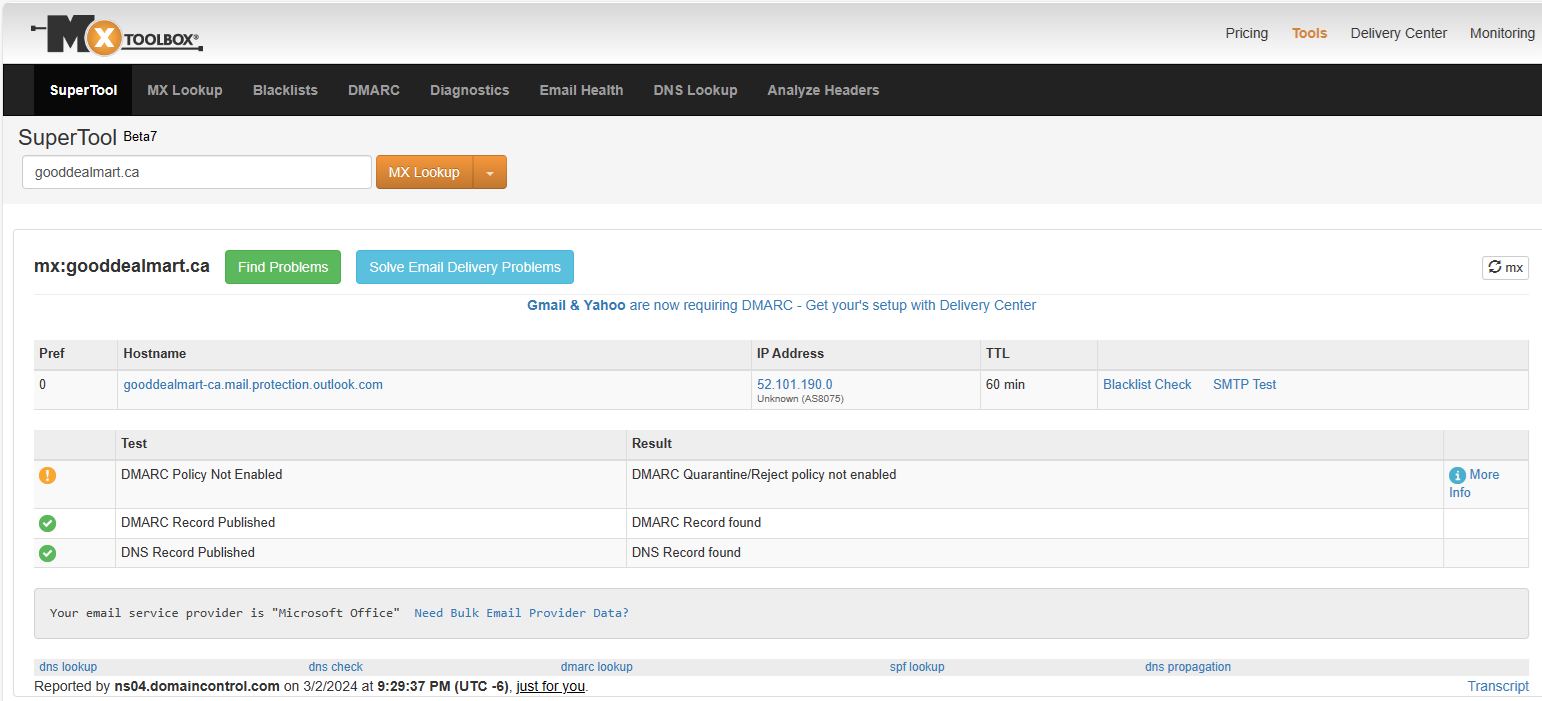The height and width of the screenshot is (701, 1542).
Task: Click the mx:gooddealmart.ca heading
Action: (x=122, y=266)
